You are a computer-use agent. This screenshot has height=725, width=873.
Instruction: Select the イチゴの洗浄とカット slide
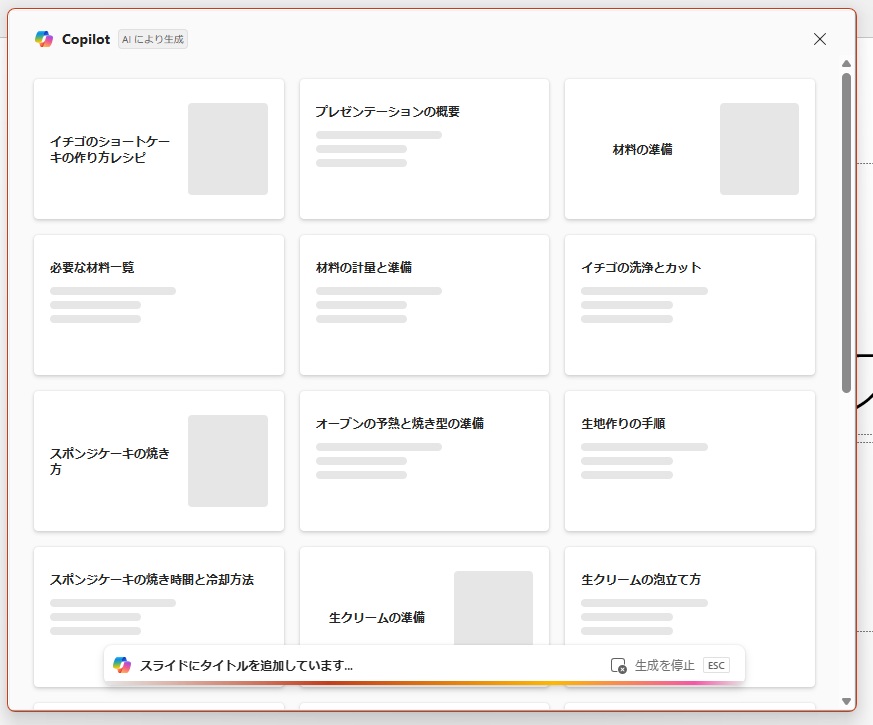(x=689, y=305)
